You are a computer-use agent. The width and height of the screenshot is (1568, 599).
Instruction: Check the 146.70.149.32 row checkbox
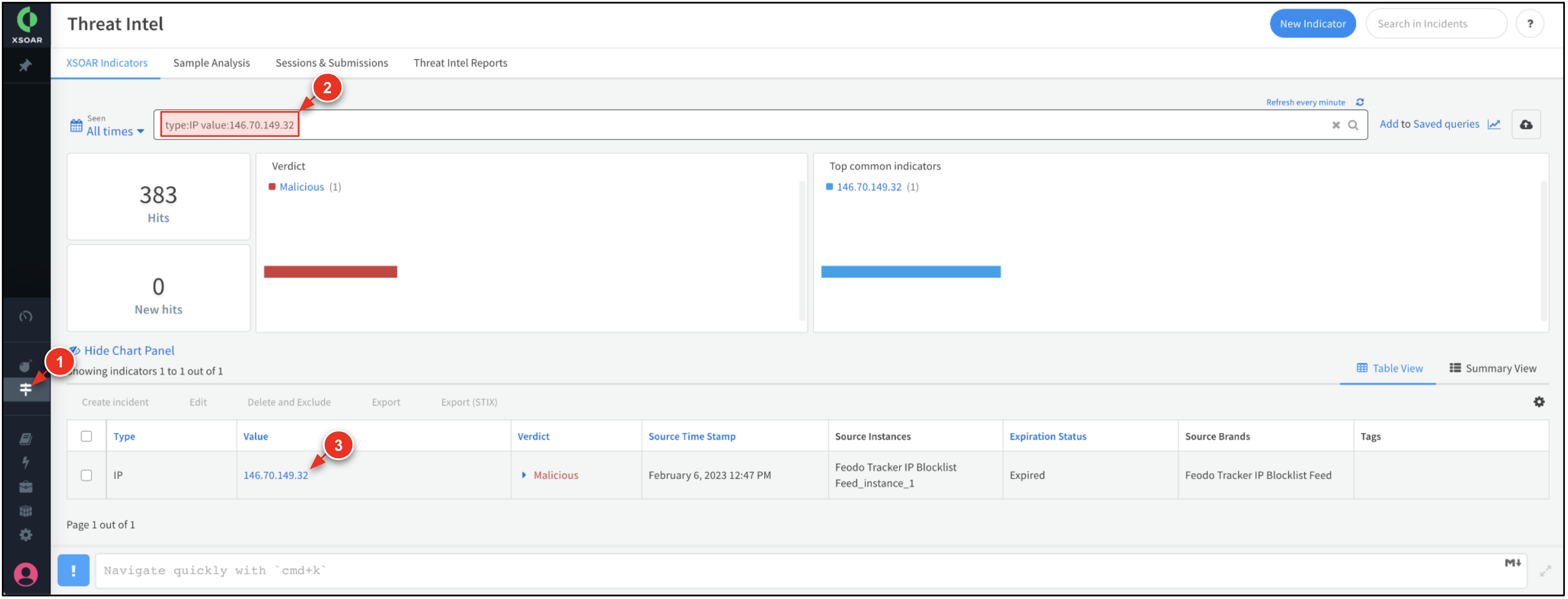tap(87, 475)
